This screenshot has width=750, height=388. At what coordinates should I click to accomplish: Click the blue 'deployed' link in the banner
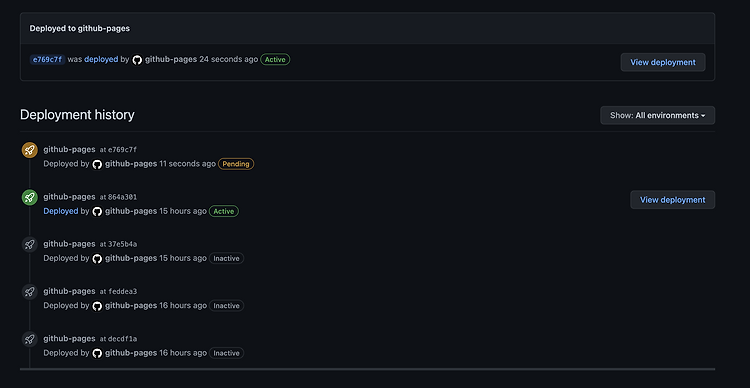click(x=101, y=59)
